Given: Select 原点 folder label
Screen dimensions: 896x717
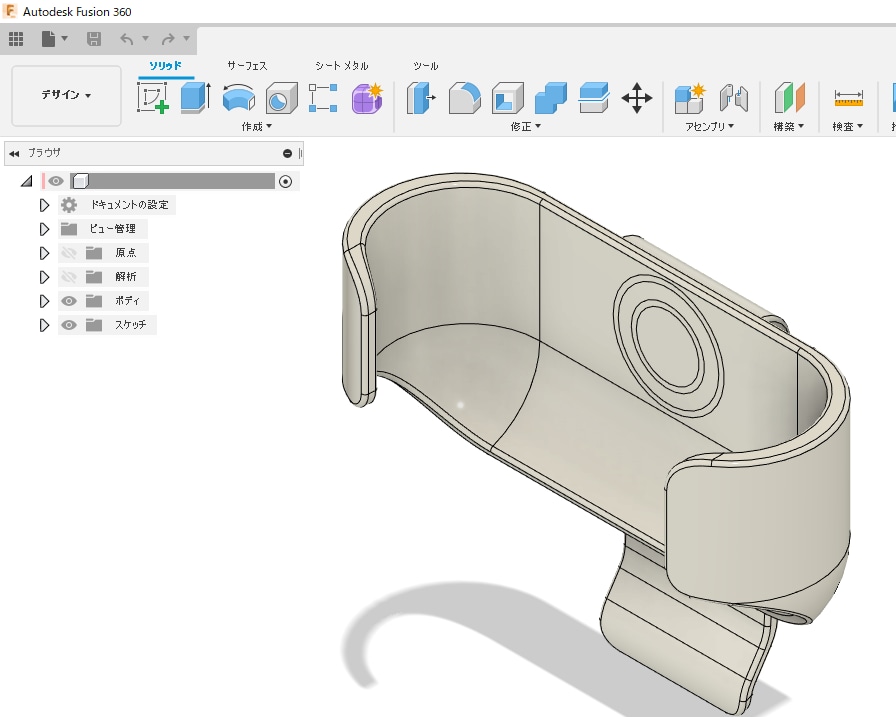Looking at the screenshot, I should pyautogui.click(x=126, y=253).
